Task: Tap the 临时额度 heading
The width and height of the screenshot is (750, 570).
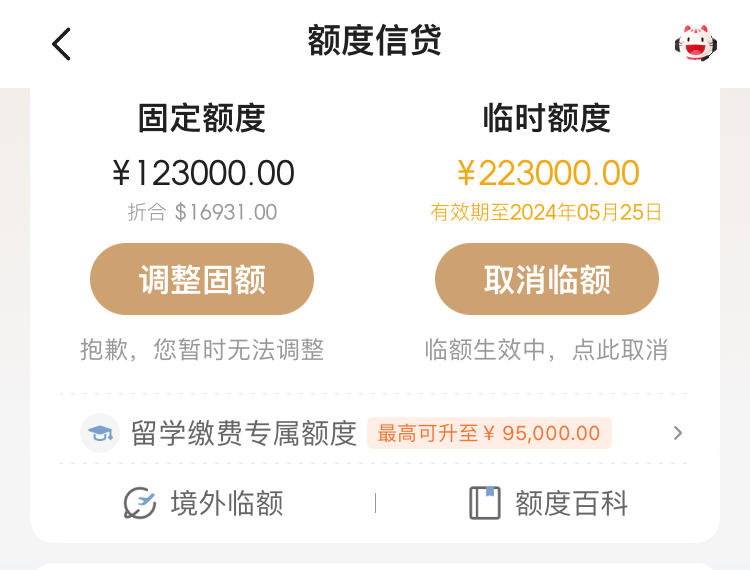Action: point(547,118)
